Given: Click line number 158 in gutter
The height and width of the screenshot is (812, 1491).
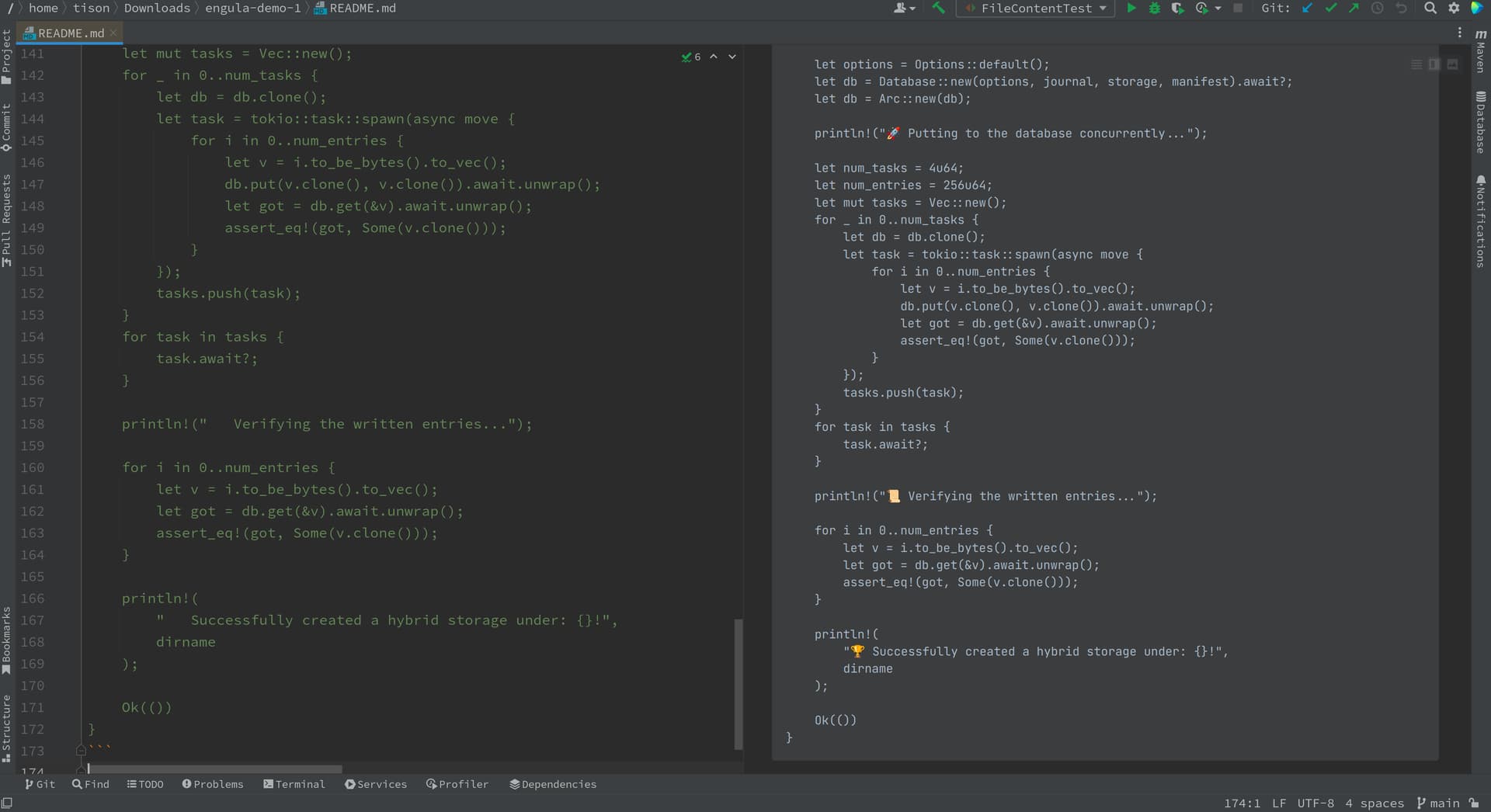Looking at the screenshot, I should 33,424.
